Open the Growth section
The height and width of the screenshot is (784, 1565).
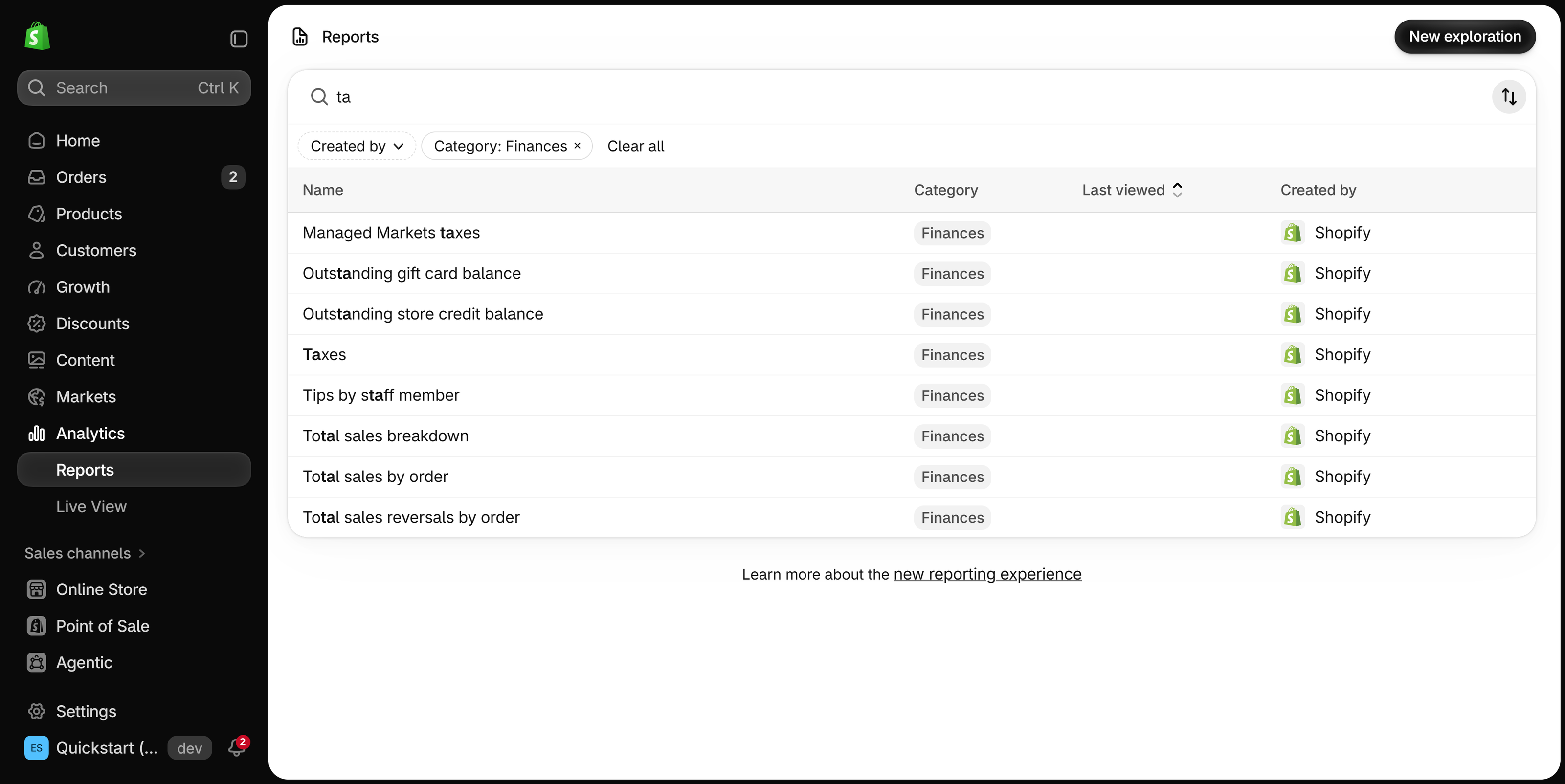[x=134, y=287]
